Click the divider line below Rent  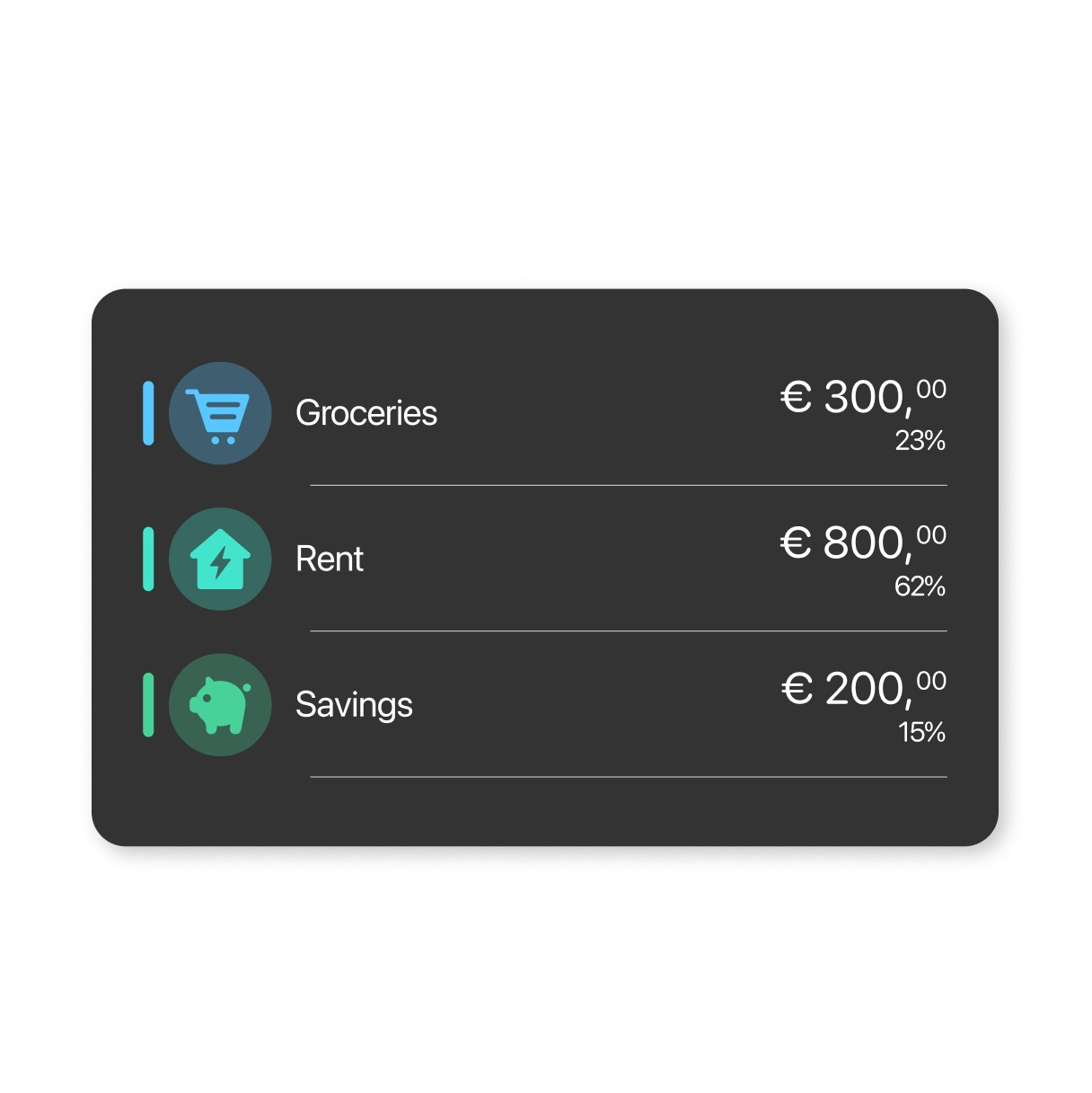pos(629,631)
